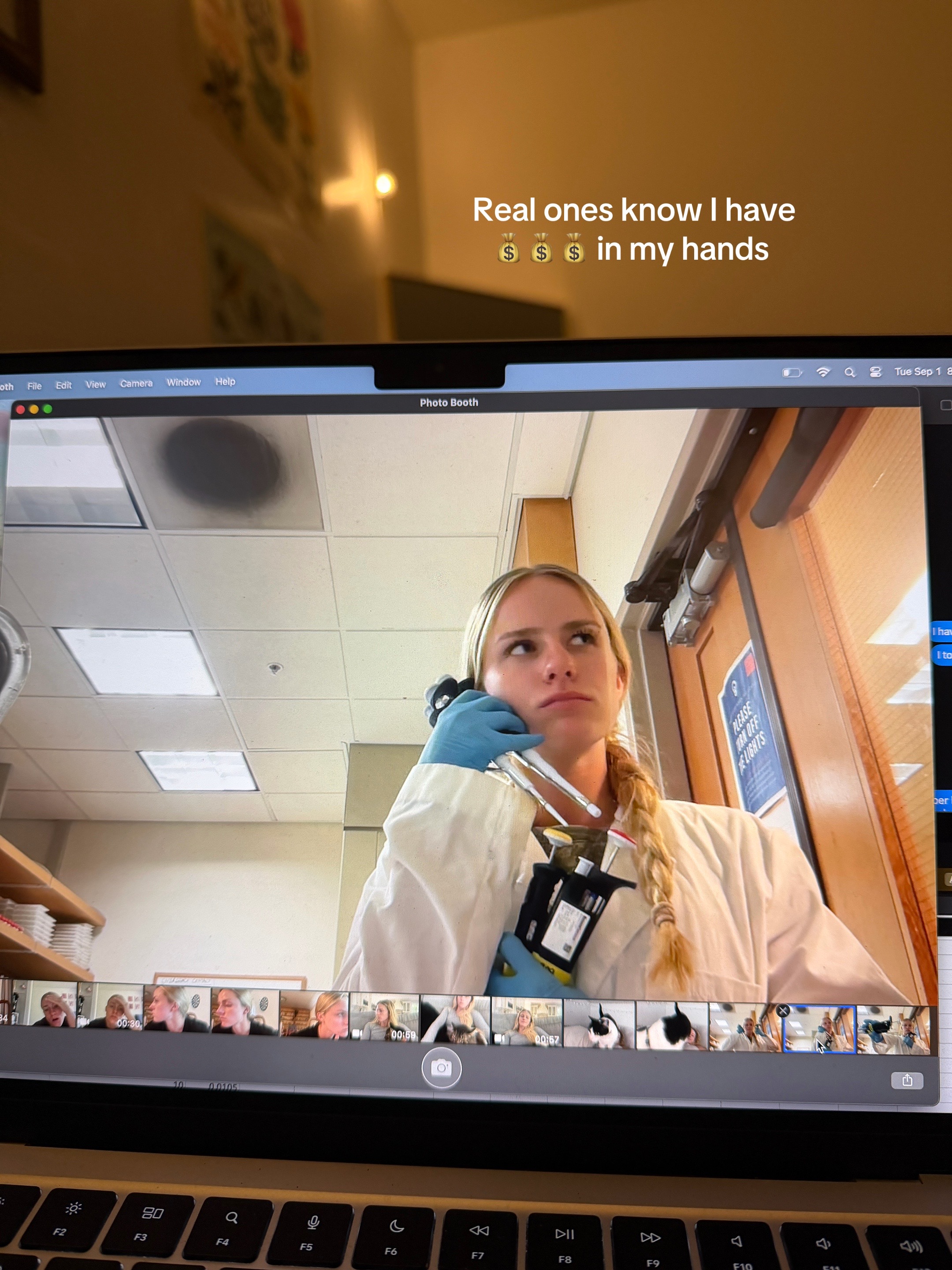
Task: Open the Wi-Fi status menu
Action: coord(823,372)
